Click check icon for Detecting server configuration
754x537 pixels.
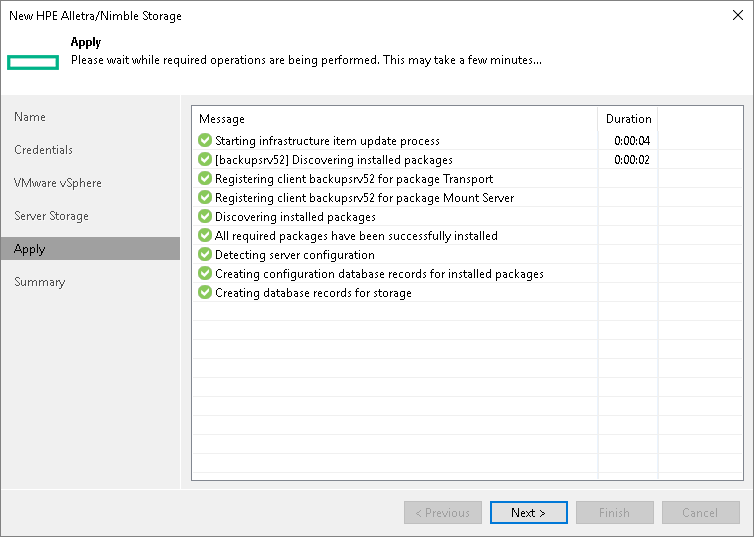205,254
